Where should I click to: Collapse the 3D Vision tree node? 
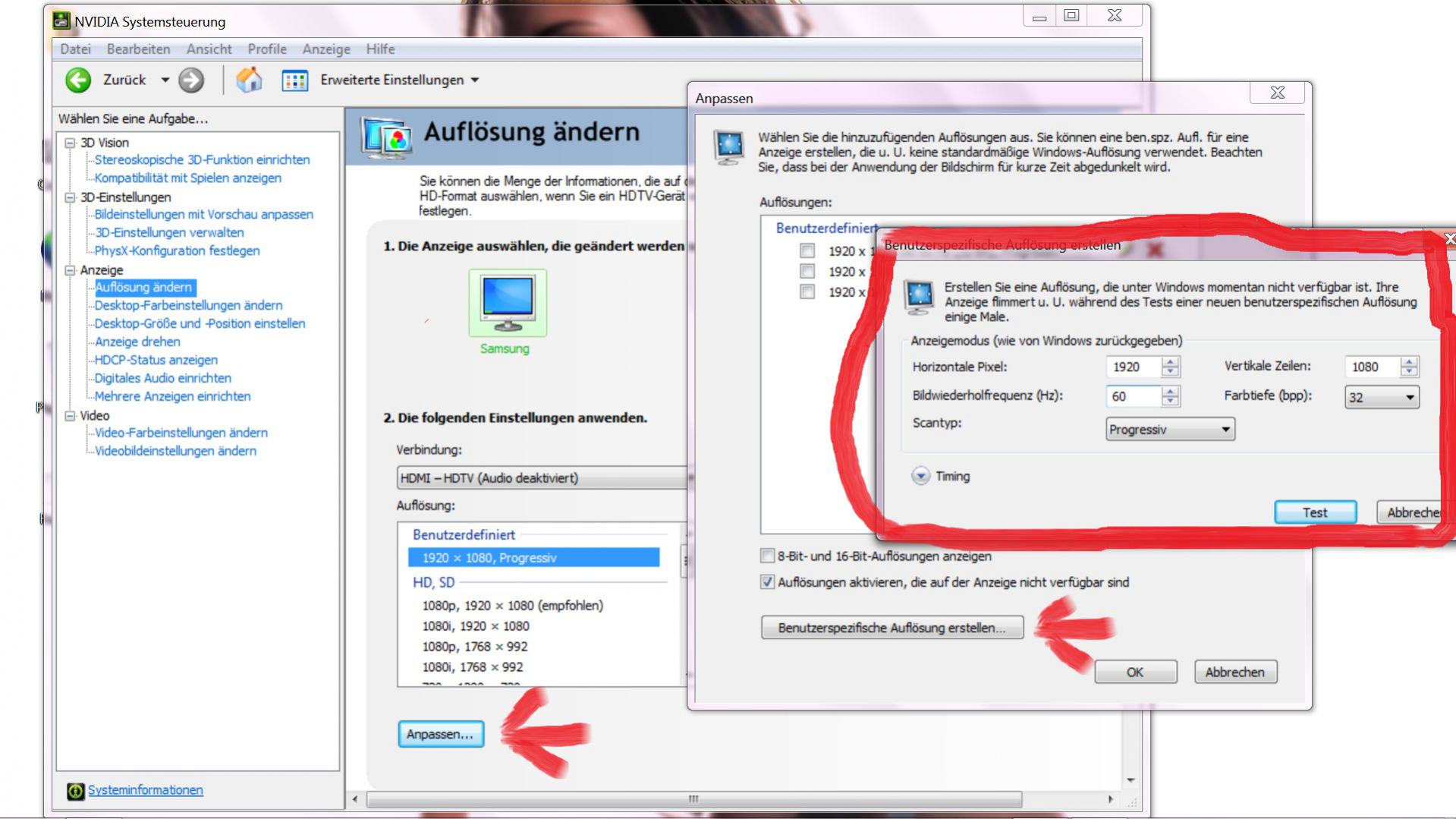(70, 142)
